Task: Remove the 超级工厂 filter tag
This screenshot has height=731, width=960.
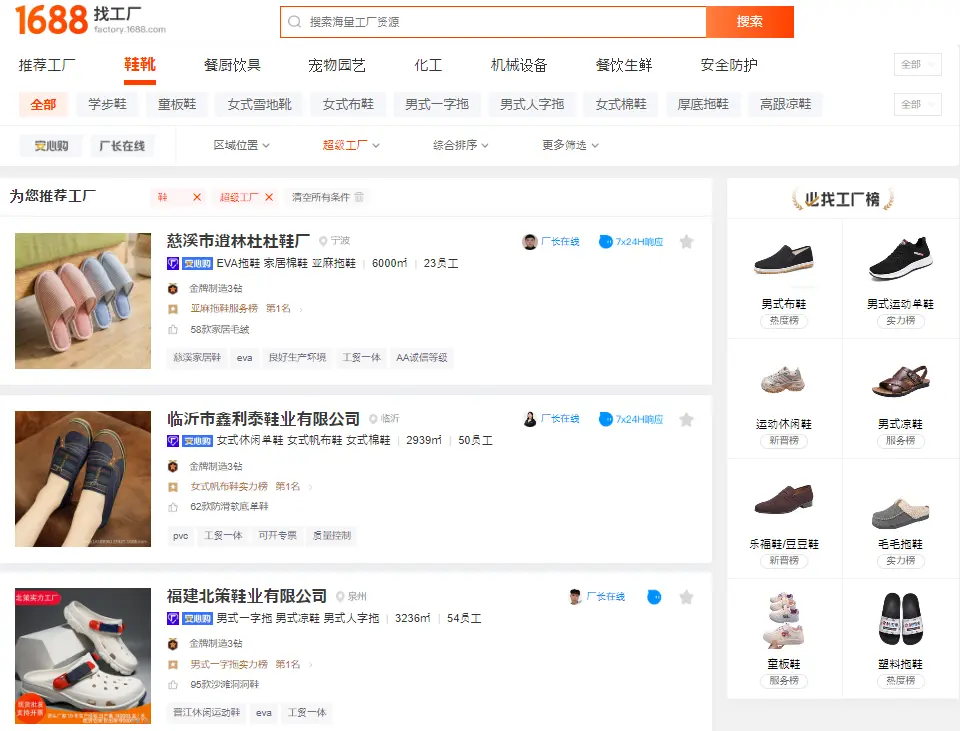Action: (269, 197)
